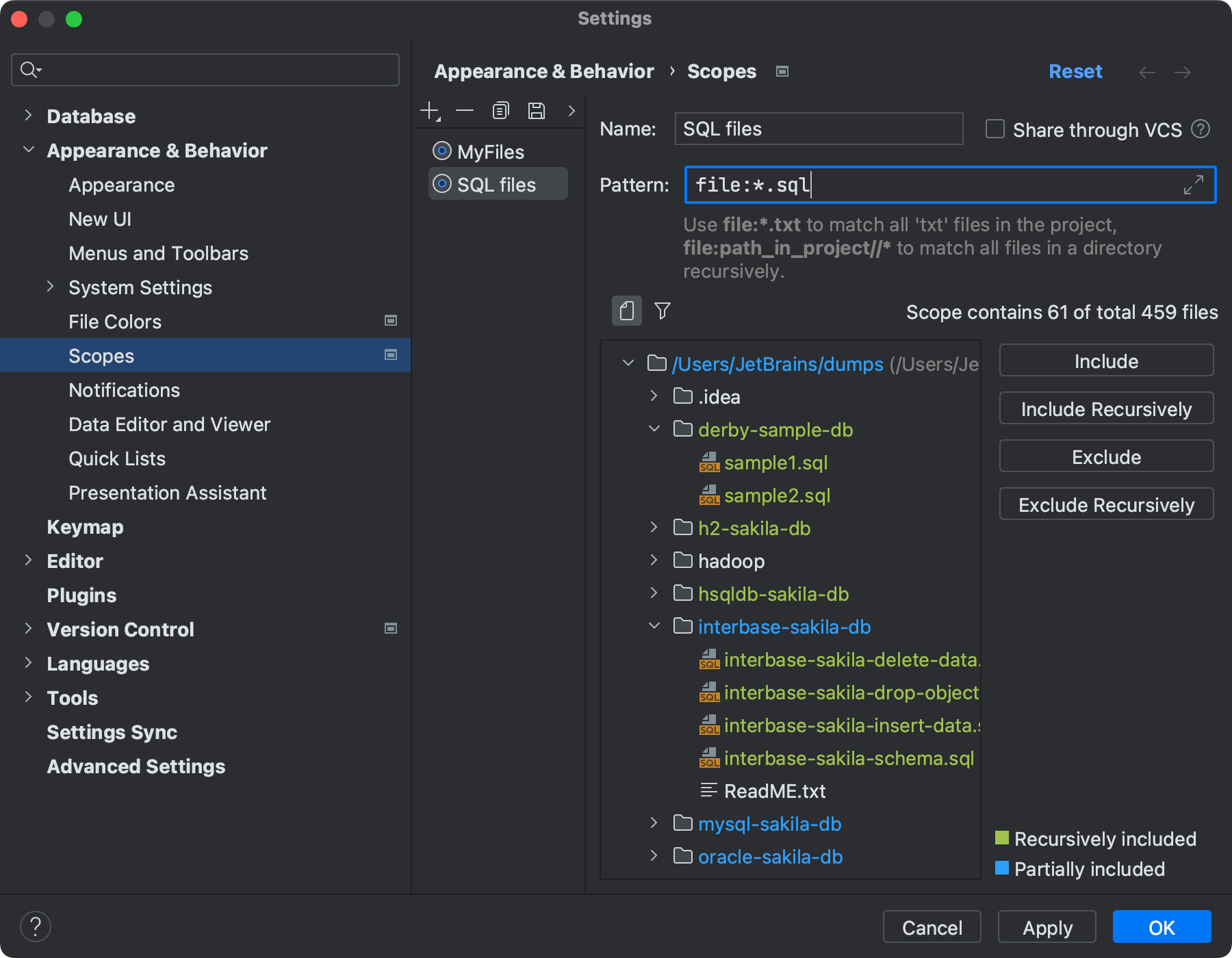The image size is (1232, 958).
Task: Remove the selected scope
Action: (465, 110)
